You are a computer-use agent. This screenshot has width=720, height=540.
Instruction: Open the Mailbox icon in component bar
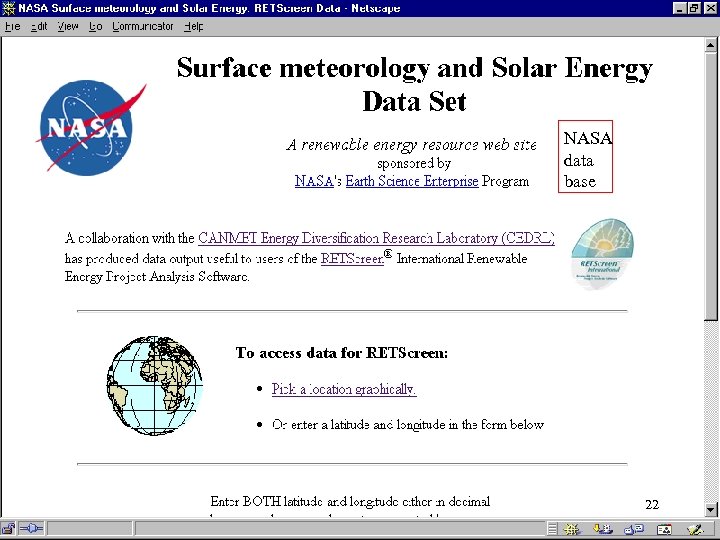(x=603, y=529)
